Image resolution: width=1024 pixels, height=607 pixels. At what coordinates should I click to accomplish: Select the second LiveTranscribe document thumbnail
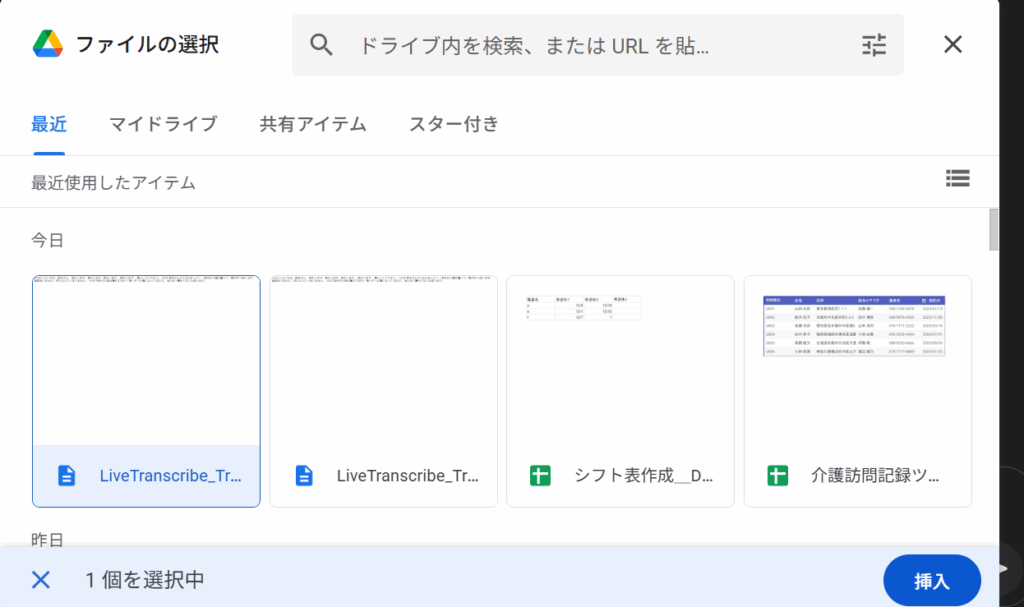point(383,360)
